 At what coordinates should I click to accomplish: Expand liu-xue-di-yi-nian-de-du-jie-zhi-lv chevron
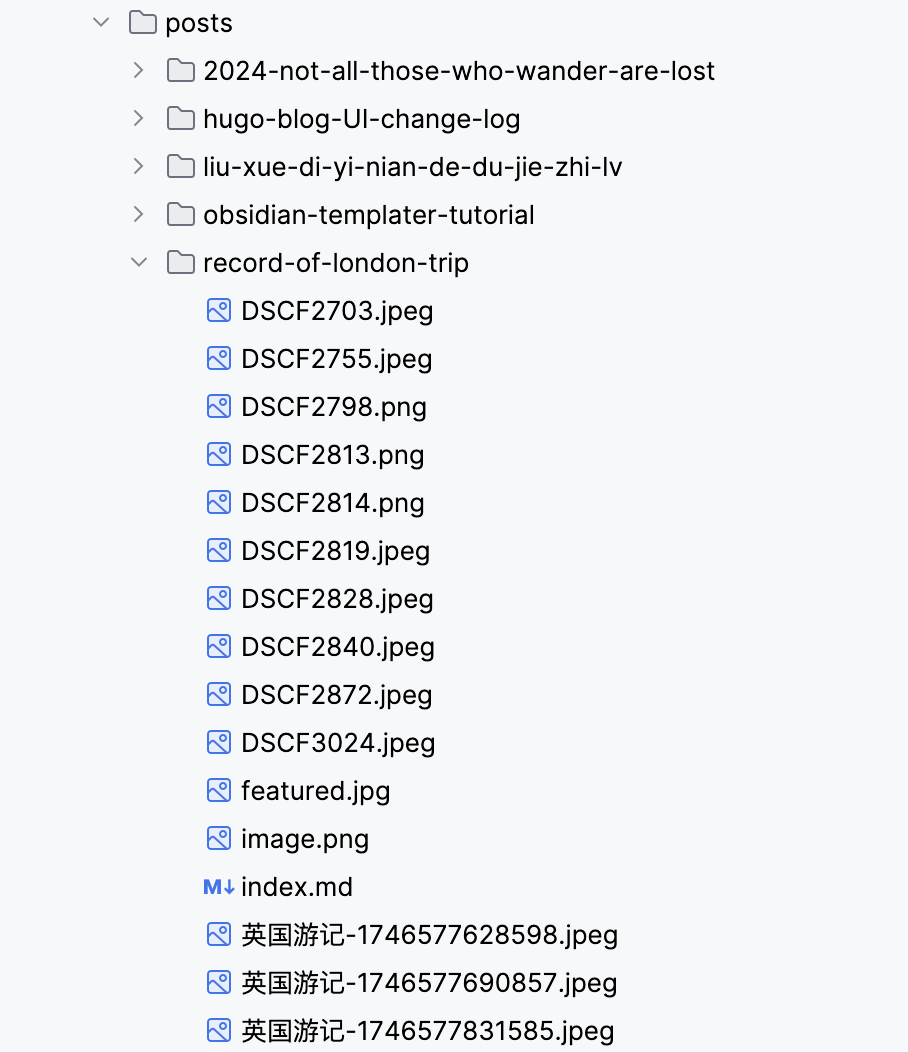138,166
